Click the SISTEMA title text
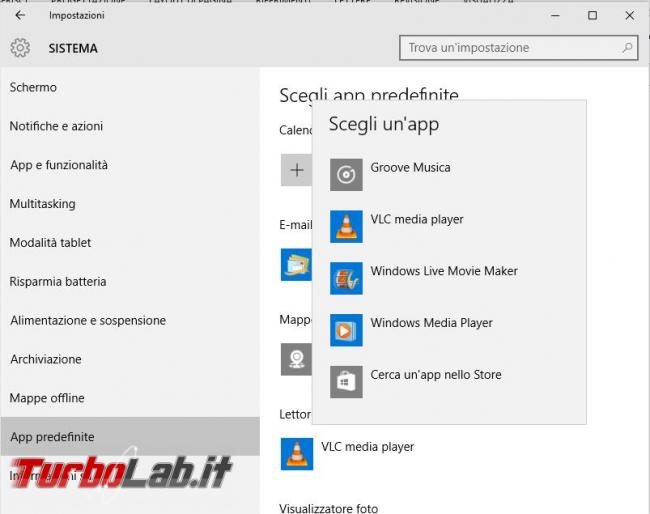Viewport: 650px width, 514px height. [x=73, y=48]
